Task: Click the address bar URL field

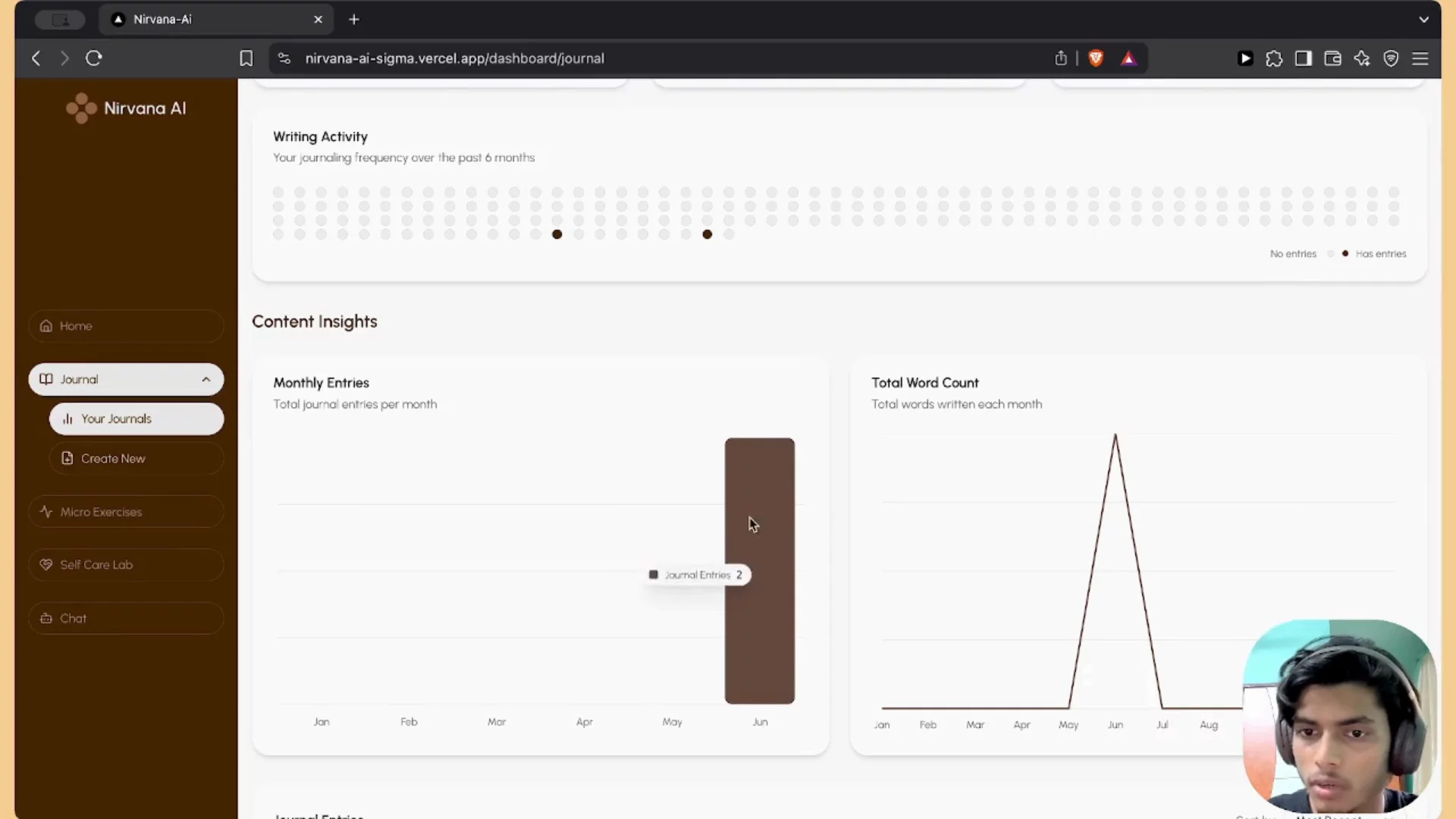Action: coord(455,58)
